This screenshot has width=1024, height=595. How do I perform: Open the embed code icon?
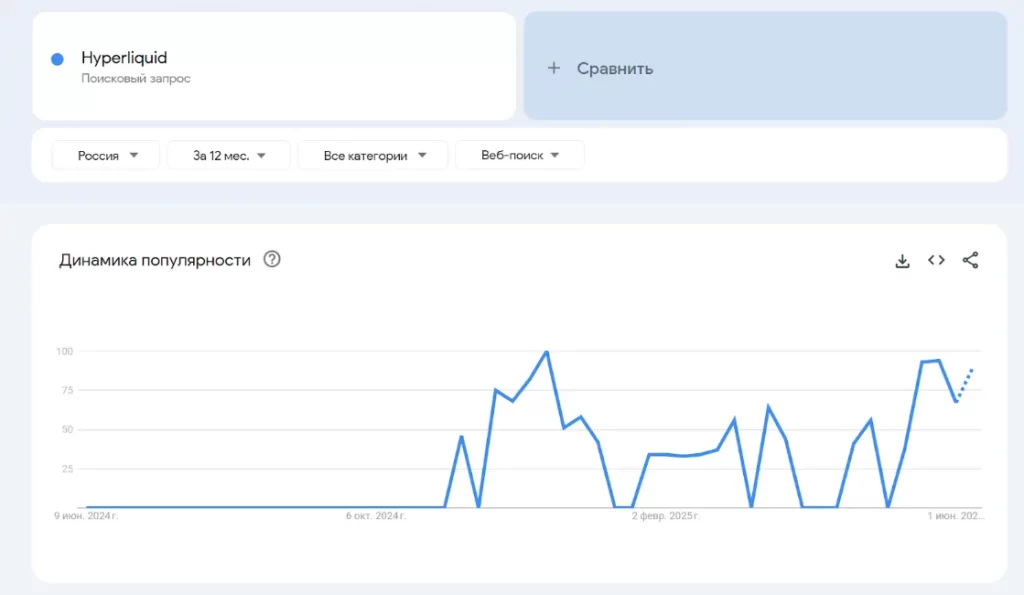pos(936,260)
